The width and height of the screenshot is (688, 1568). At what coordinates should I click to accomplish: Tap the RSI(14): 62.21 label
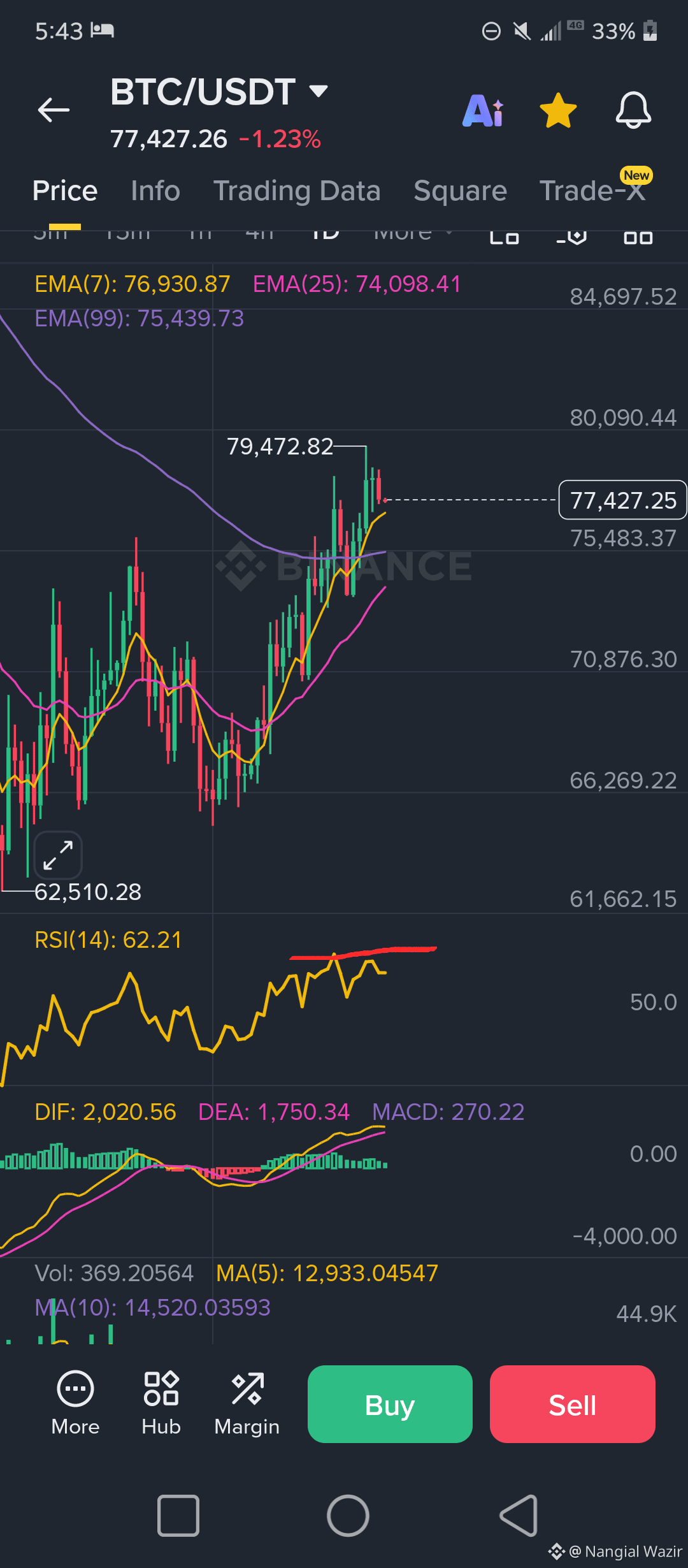pos(108,940)
